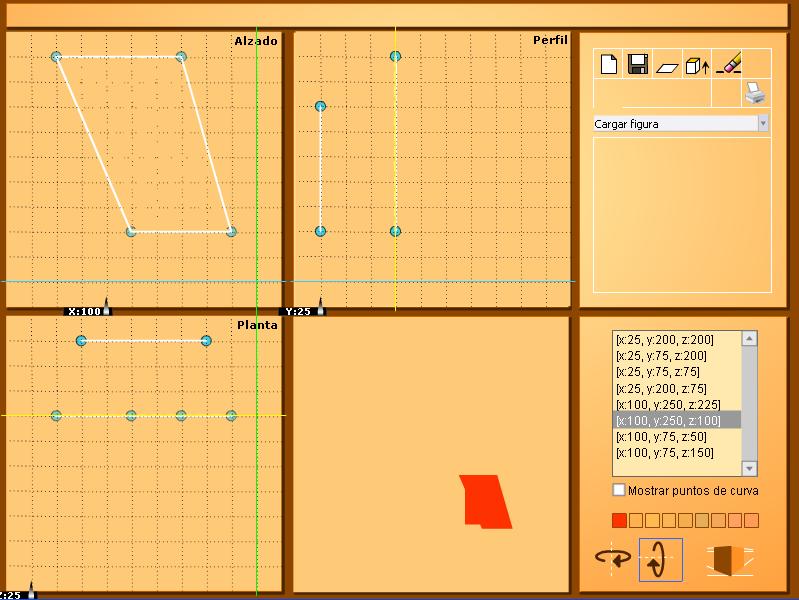The image size is (799, 600).
Task: Click the point list scroll-up arrow
Action: 749,338
